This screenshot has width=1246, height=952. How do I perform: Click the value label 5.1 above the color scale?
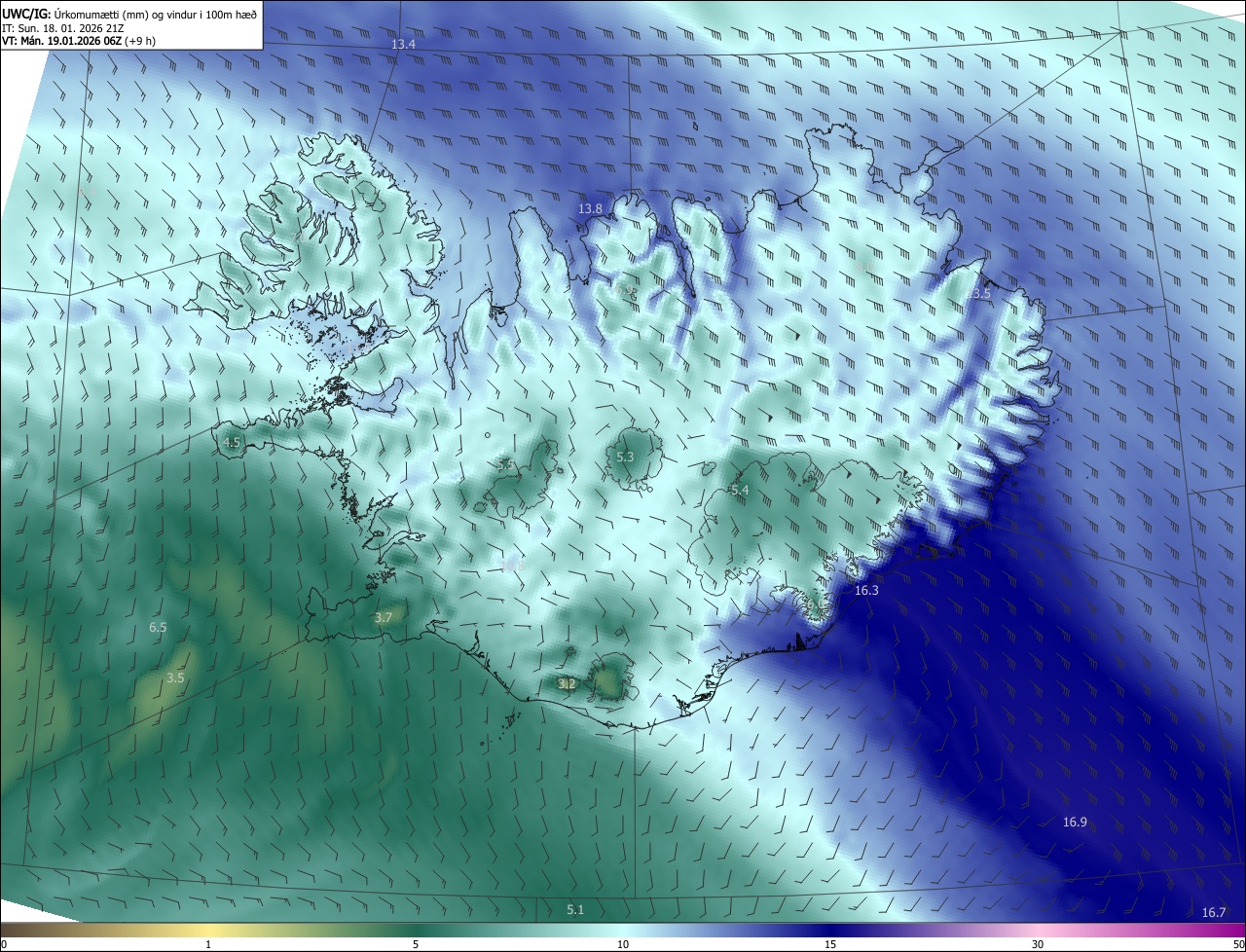575,910
